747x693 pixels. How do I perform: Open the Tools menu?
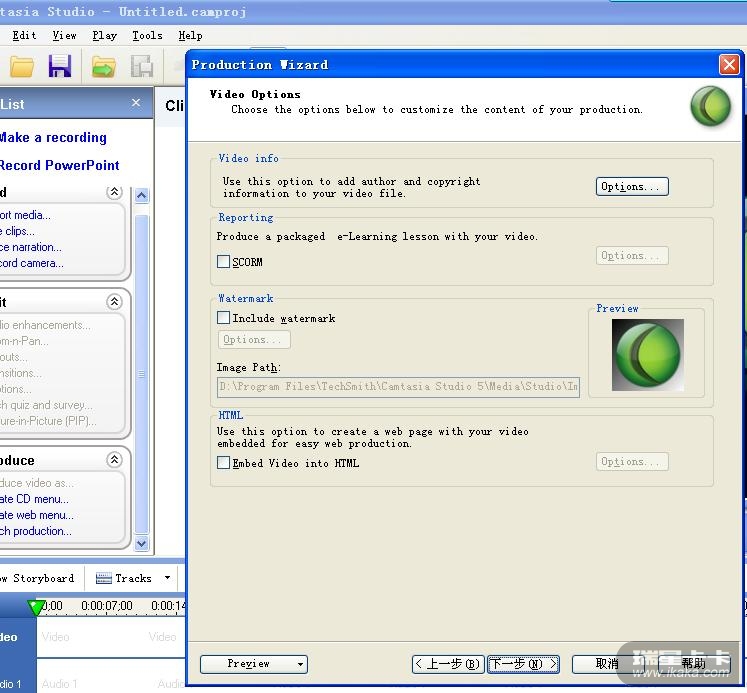(x=147, y=36)
